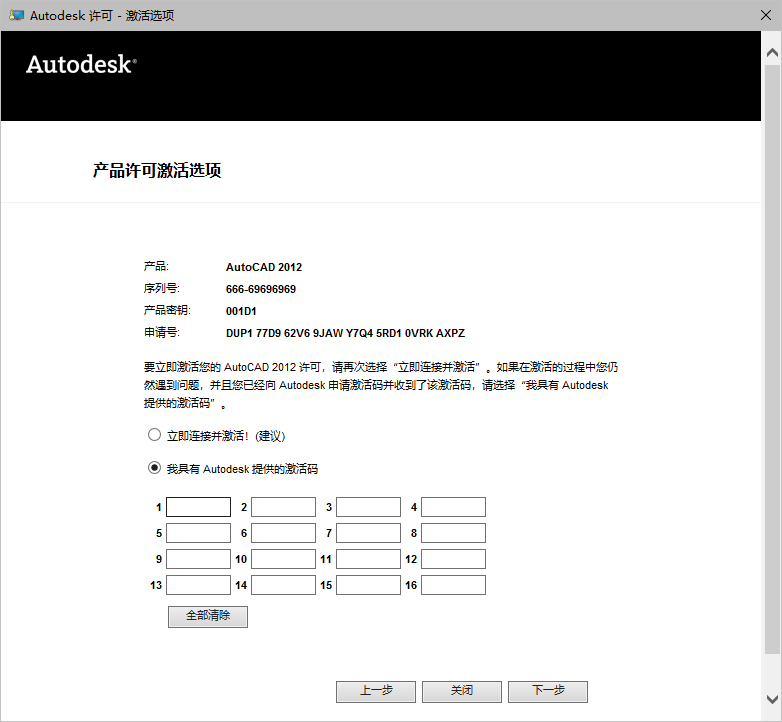Click the 产品密钥 label
This screenshot has width=782, height=722.
(167, 311)
